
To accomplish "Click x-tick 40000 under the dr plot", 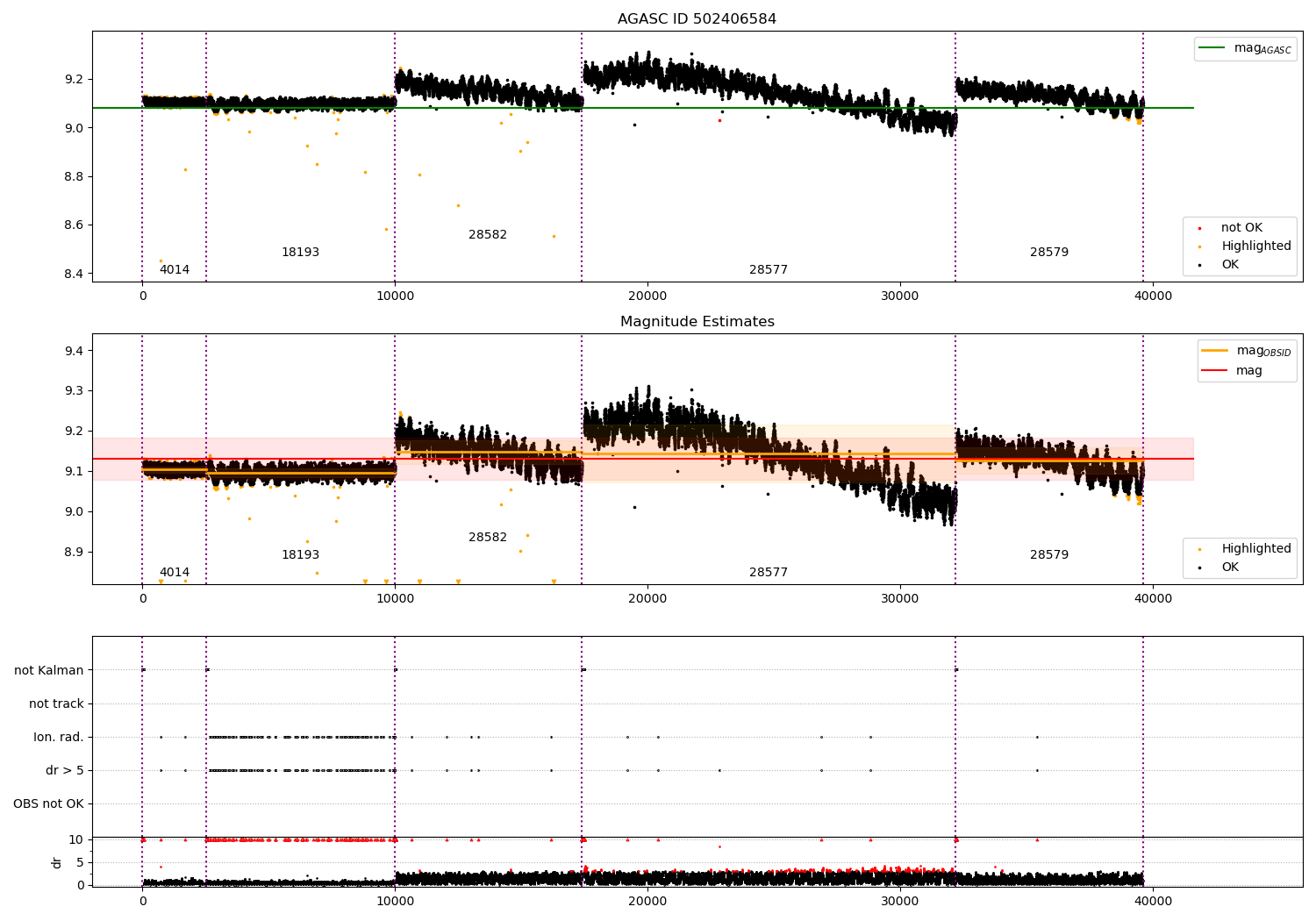I will pyautogui.click(x=1153, y=901).
